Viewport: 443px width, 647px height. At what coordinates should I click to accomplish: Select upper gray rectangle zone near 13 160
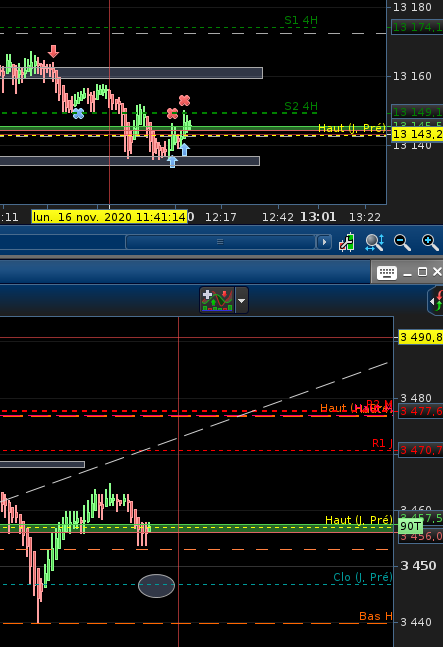coord(131,73)
